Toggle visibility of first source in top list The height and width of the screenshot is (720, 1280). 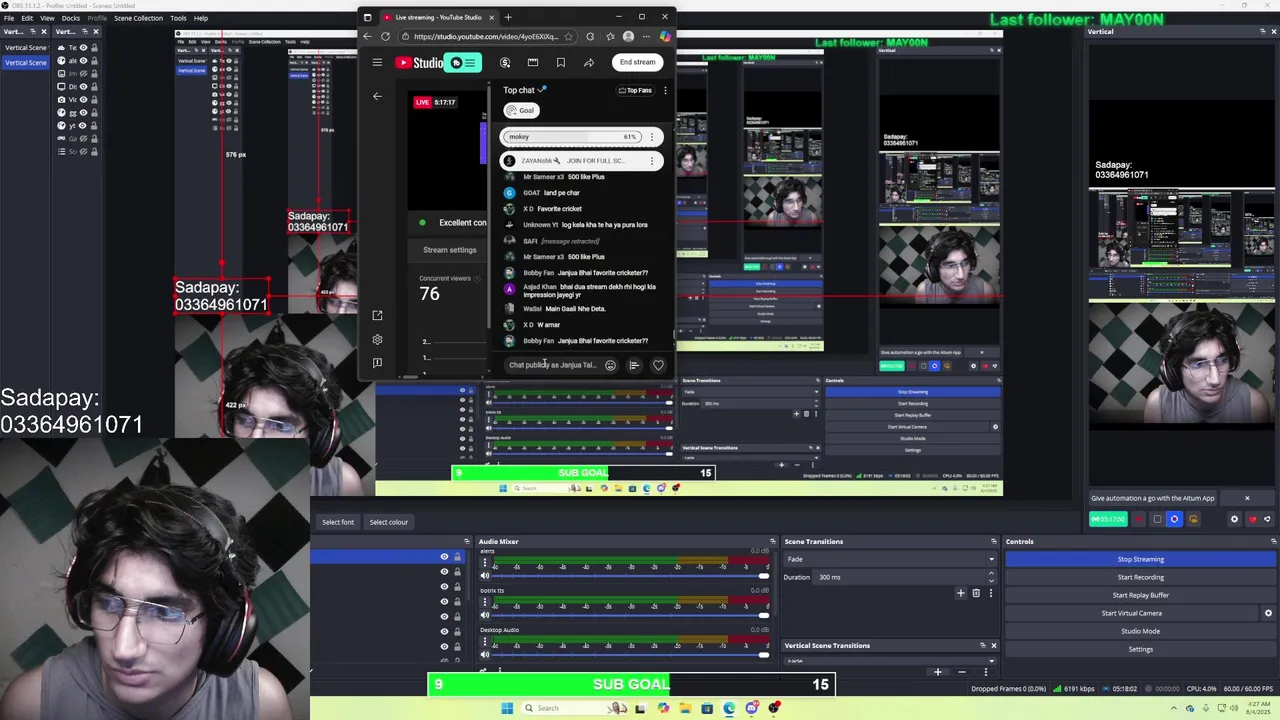tap(83, 48)
